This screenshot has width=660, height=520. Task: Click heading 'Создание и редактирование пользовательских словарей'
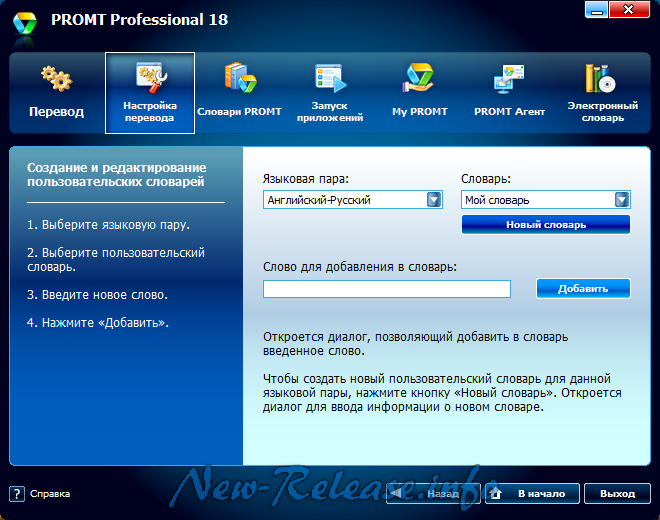pyautogui.click(x=117, y=174)
